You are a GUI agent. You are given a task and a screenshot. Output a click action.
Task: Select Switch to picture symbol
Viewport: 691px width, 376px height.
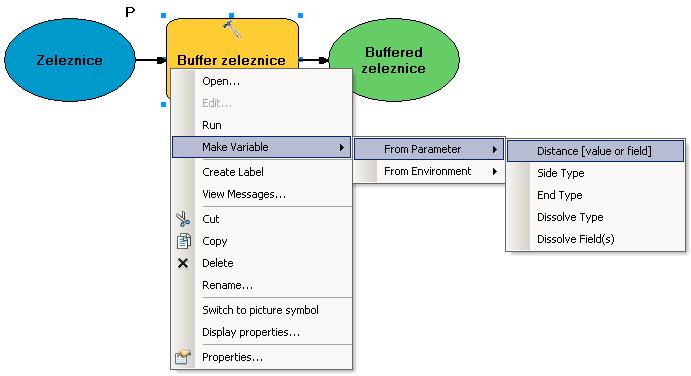(262, 310)
